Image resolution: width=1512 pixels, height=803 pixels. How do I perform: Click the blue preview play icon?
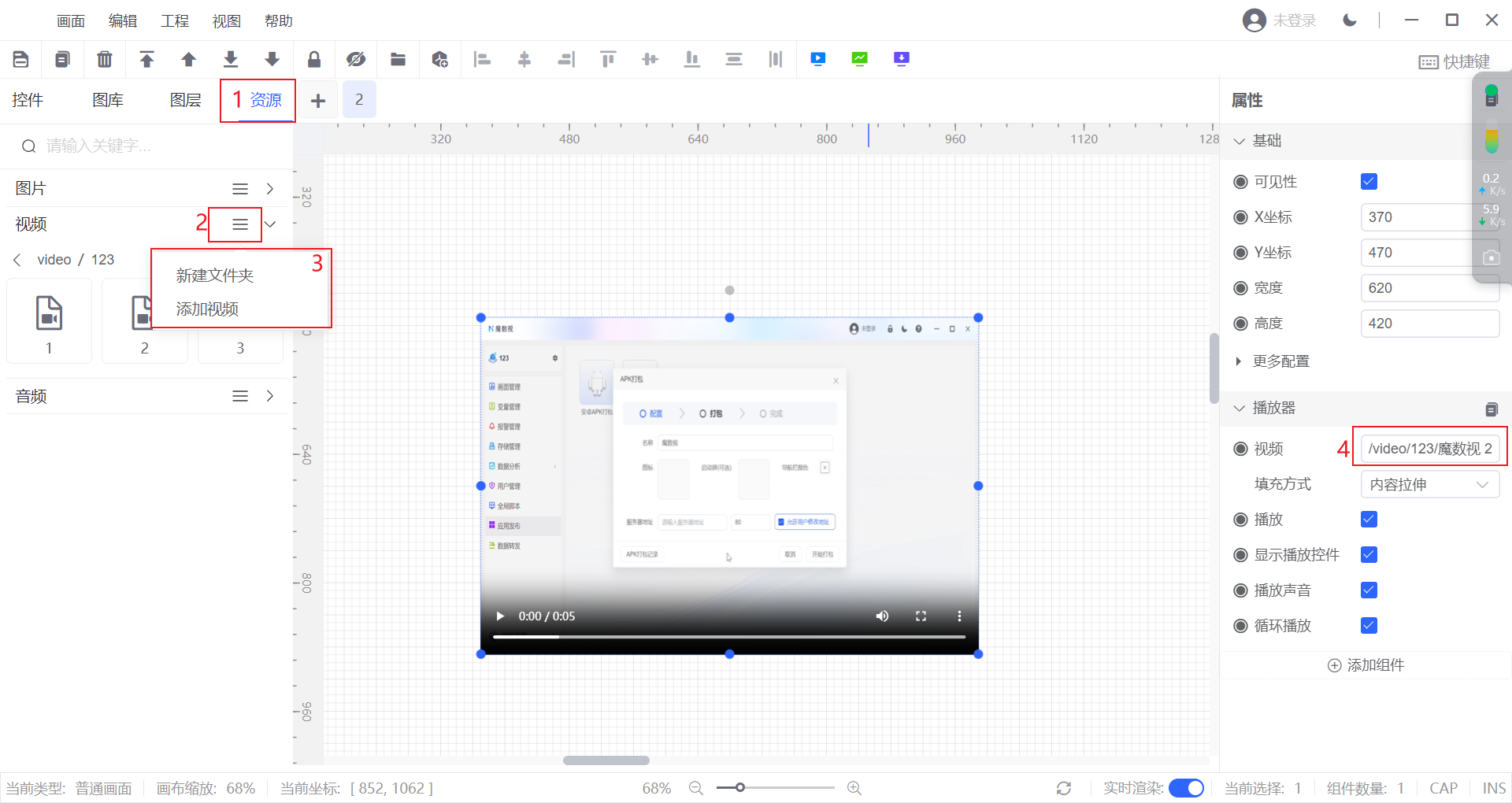click(x=818, y=59)
